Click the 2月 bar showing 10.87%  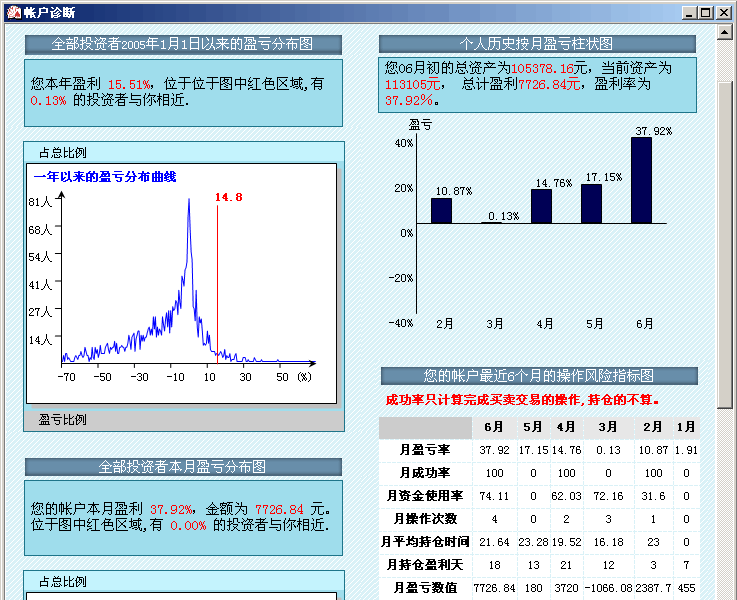click(x=441, y=210)
